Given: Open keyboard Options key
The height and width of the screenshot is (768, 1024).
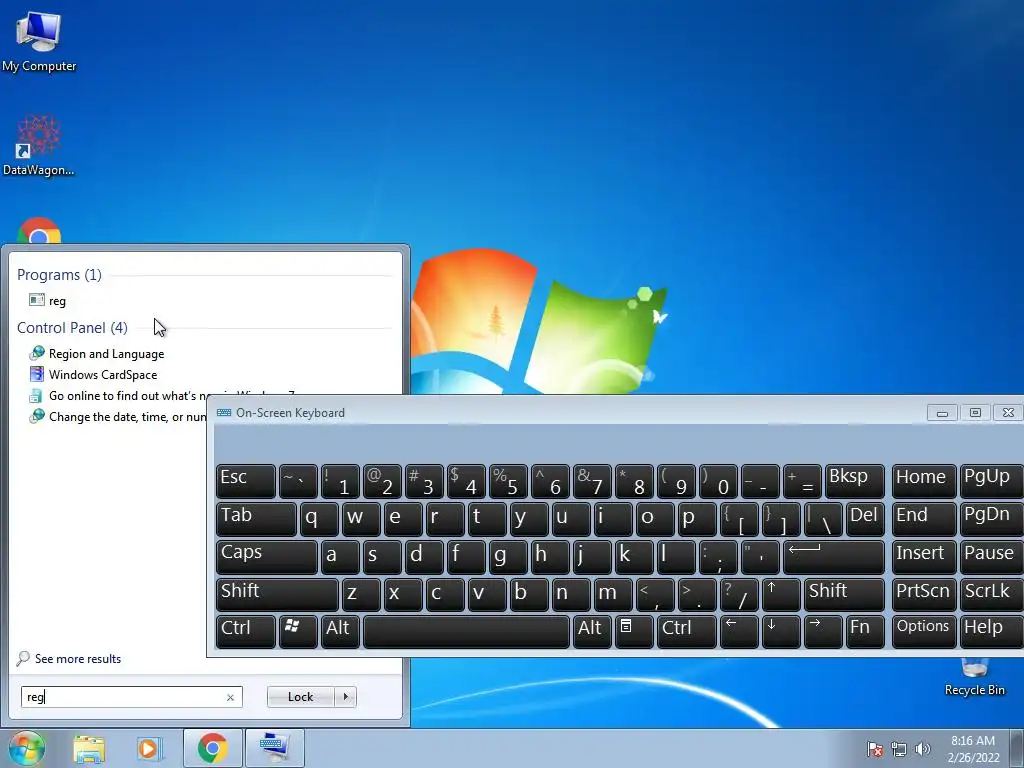Looking at the screenshot, I should [923, 632].
